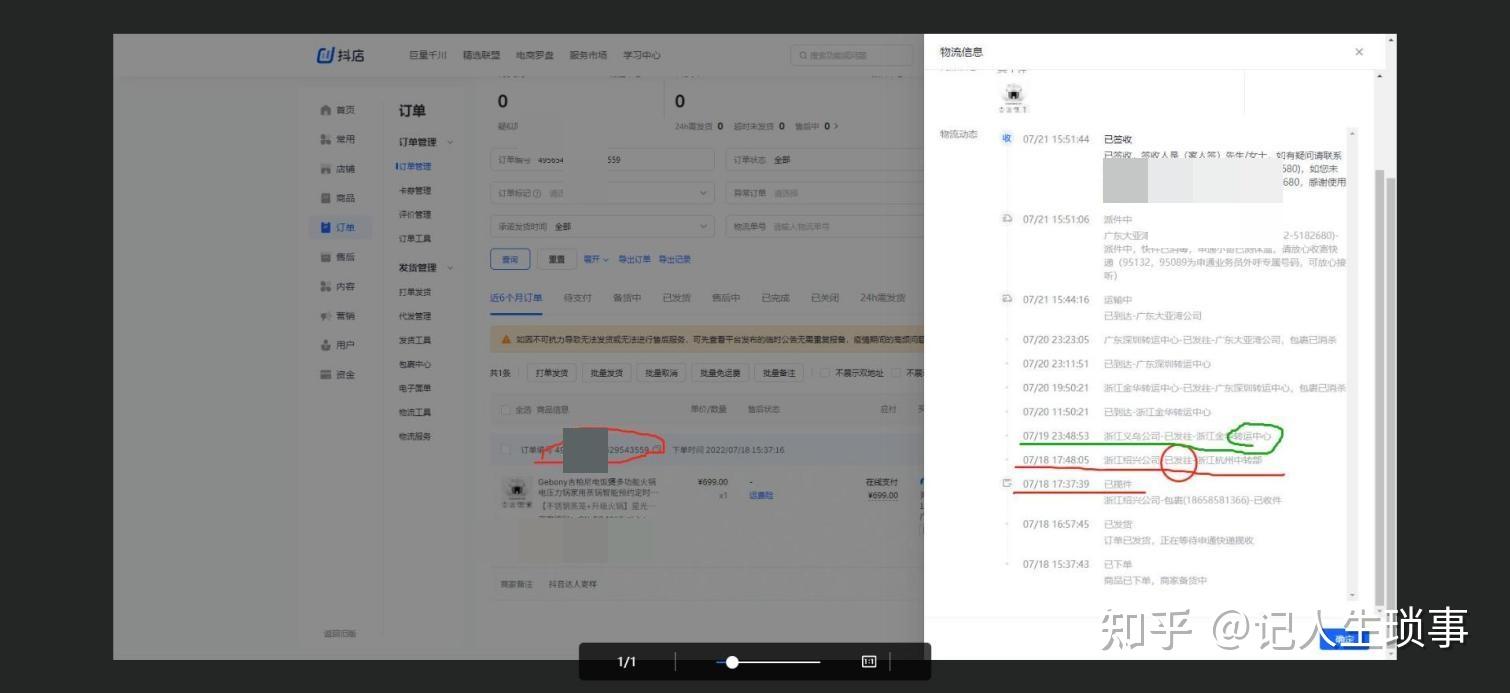This screenshot has width=1510, height=693.
Task: Click 批量备注 button
Action: (x=779, y=373)
